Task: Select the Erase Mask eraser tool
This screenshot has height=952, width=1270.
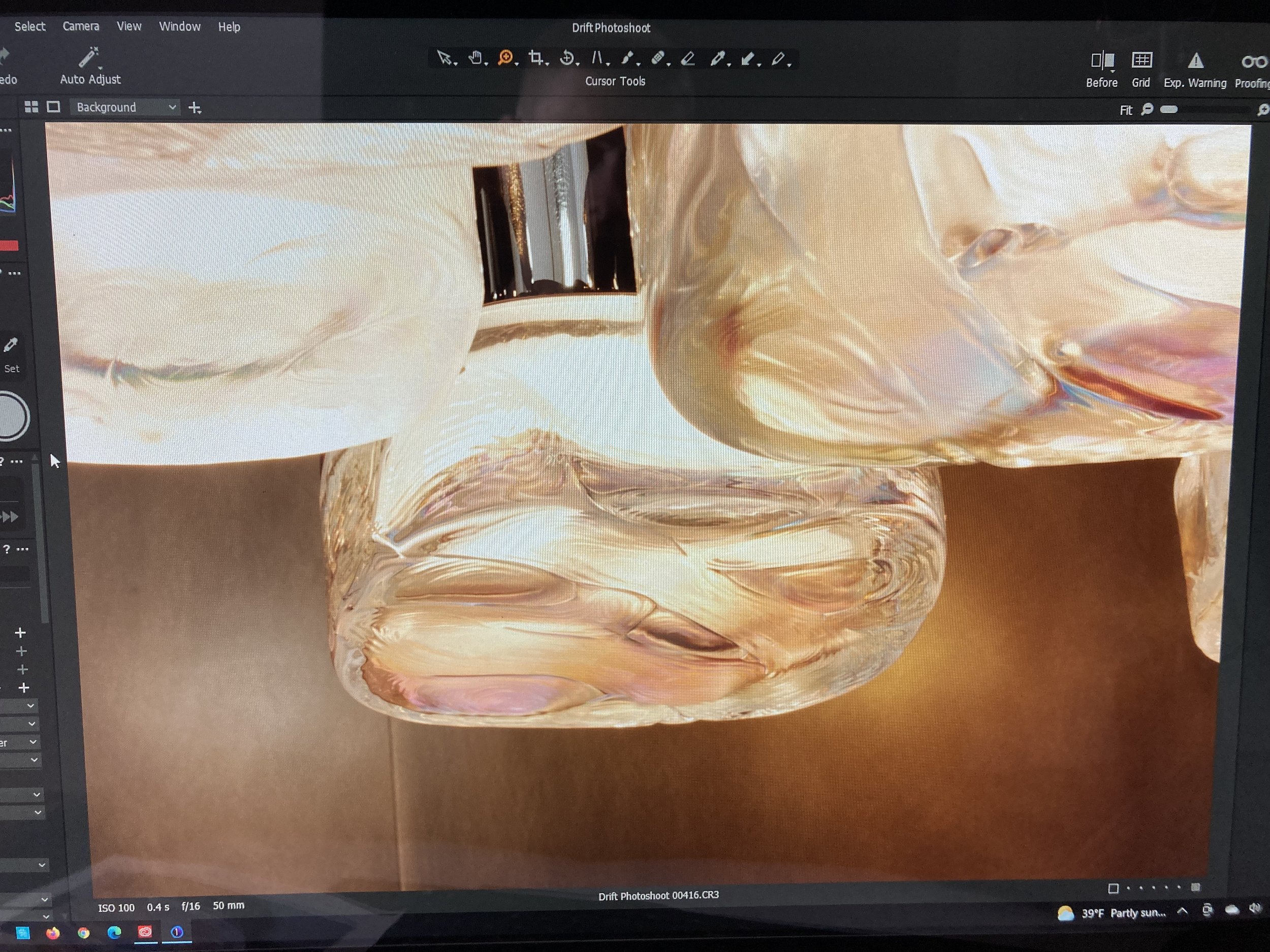Action: tap(688, 58)
